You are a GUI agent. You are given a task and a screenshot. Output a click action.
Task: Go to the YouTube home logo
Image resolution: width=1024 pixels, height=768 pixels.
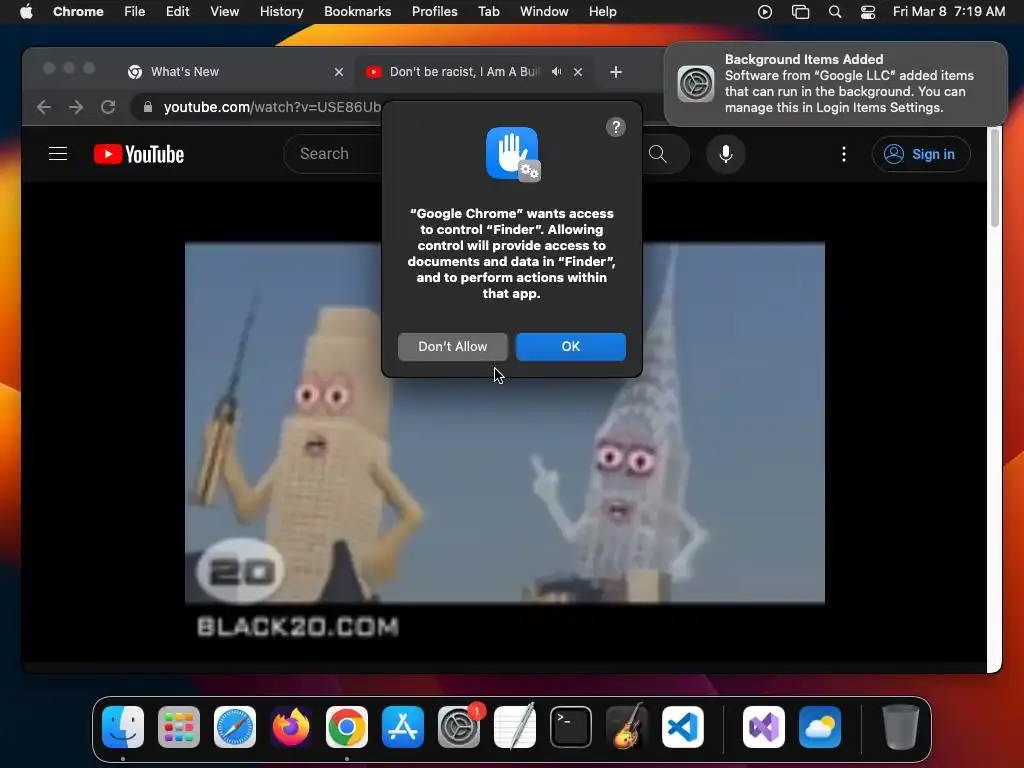139,154
